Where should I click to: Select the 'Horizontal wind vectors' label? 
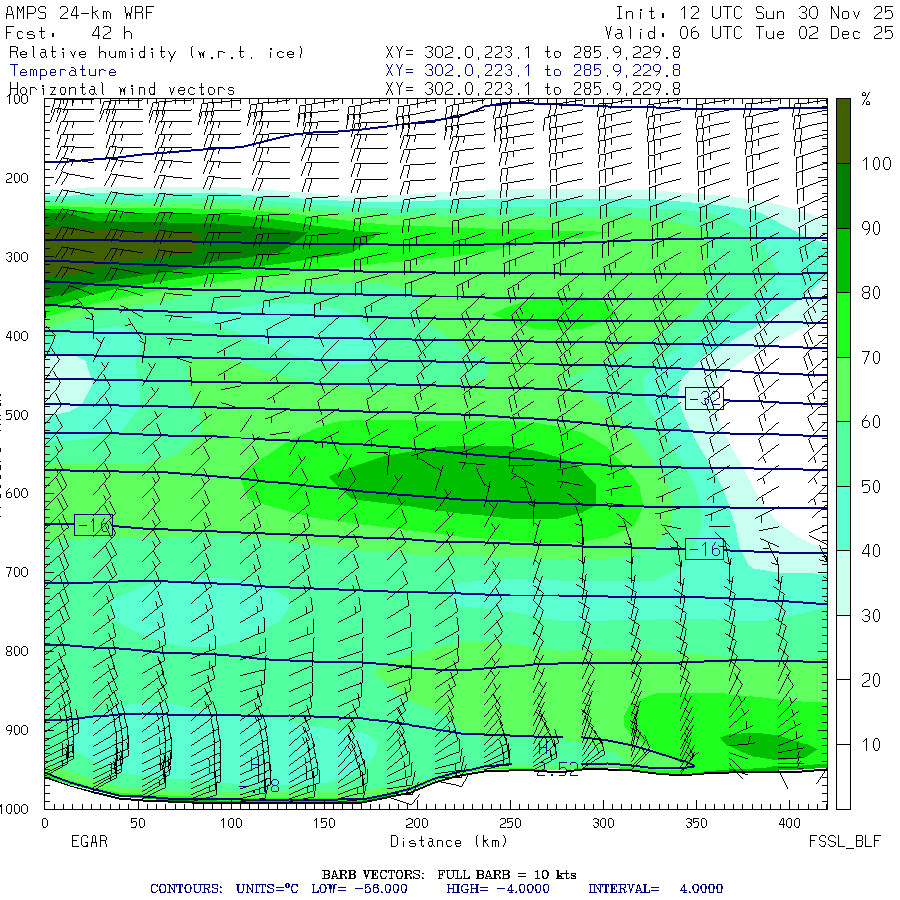click(122, 90)
